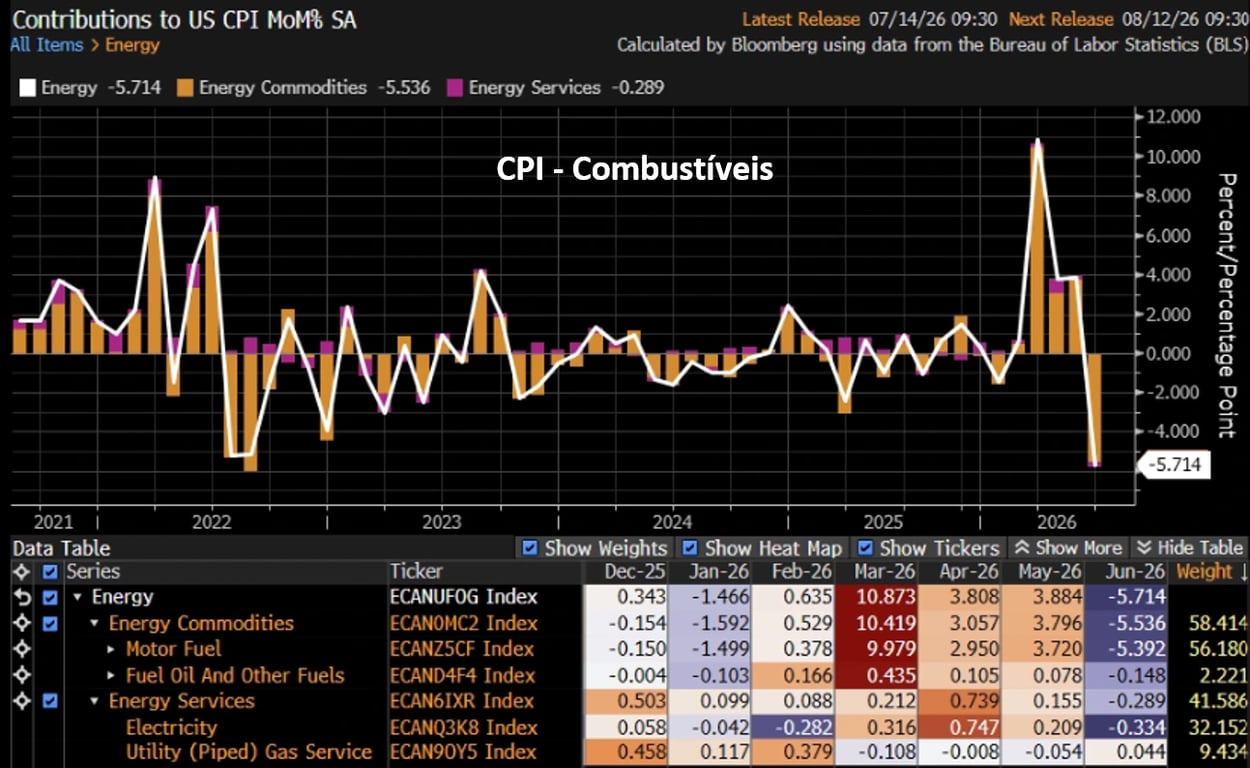Click the 9.979 Motor Fuel cell
The image size is (1250, 768).
point(877,649)
